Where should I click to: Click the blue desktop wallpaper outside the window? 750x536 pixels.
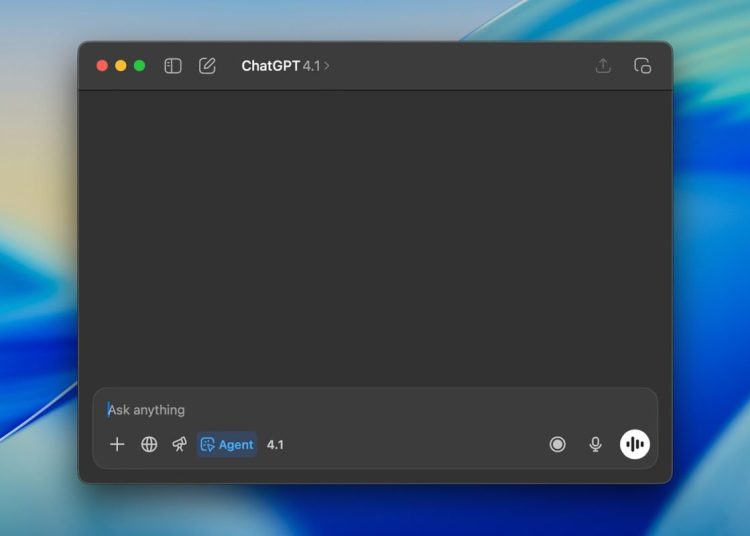point(710,300)
